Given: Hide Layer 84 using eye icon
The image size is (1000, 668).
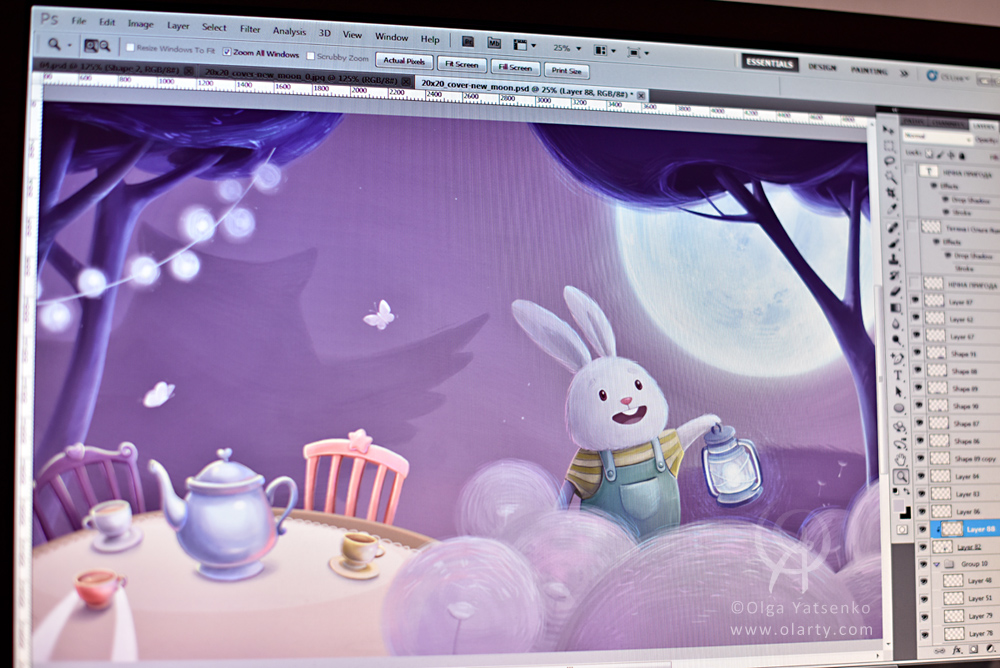Looking at the screenshot, I should point(920,475).
